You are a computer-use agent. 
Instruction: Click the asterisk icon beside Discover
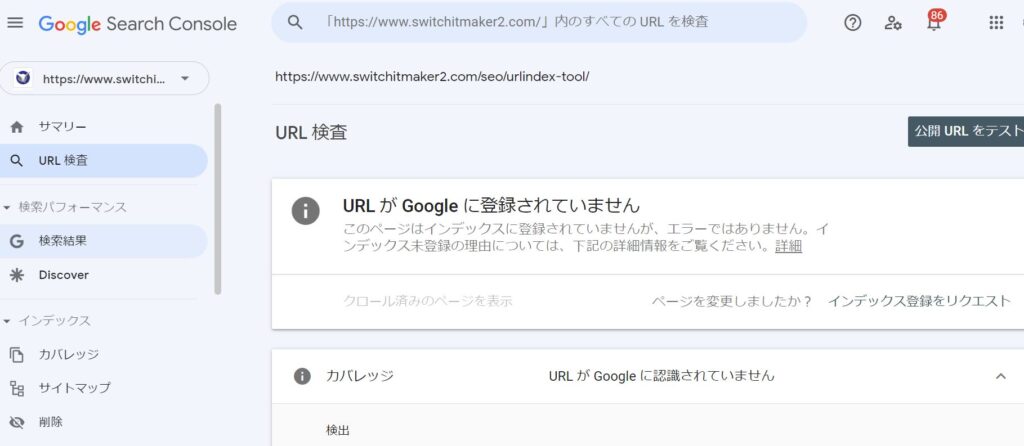(x=17, y=275)
